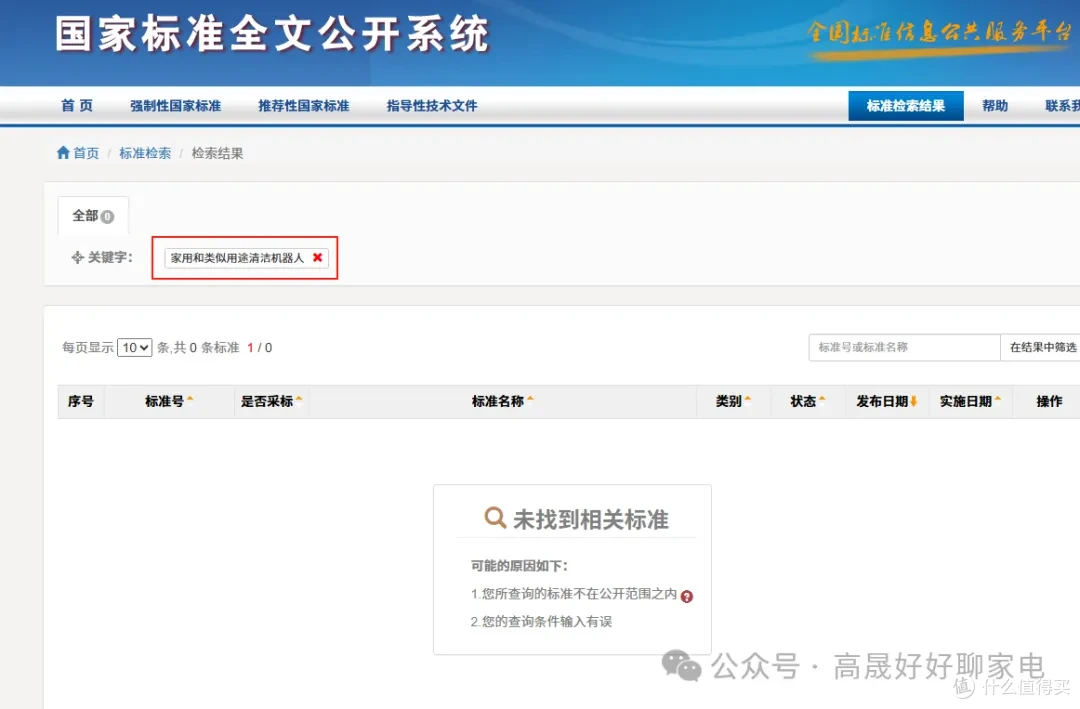This screenshot has height=709, width=1080.
Task: Open 帮助 in the navigation bar
Action: point(995,105)
